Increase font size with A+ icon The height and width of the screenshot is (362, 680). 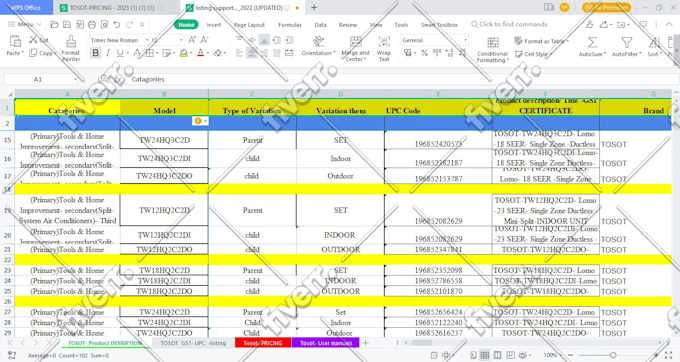pyautogui.click(x=192, y=40)
